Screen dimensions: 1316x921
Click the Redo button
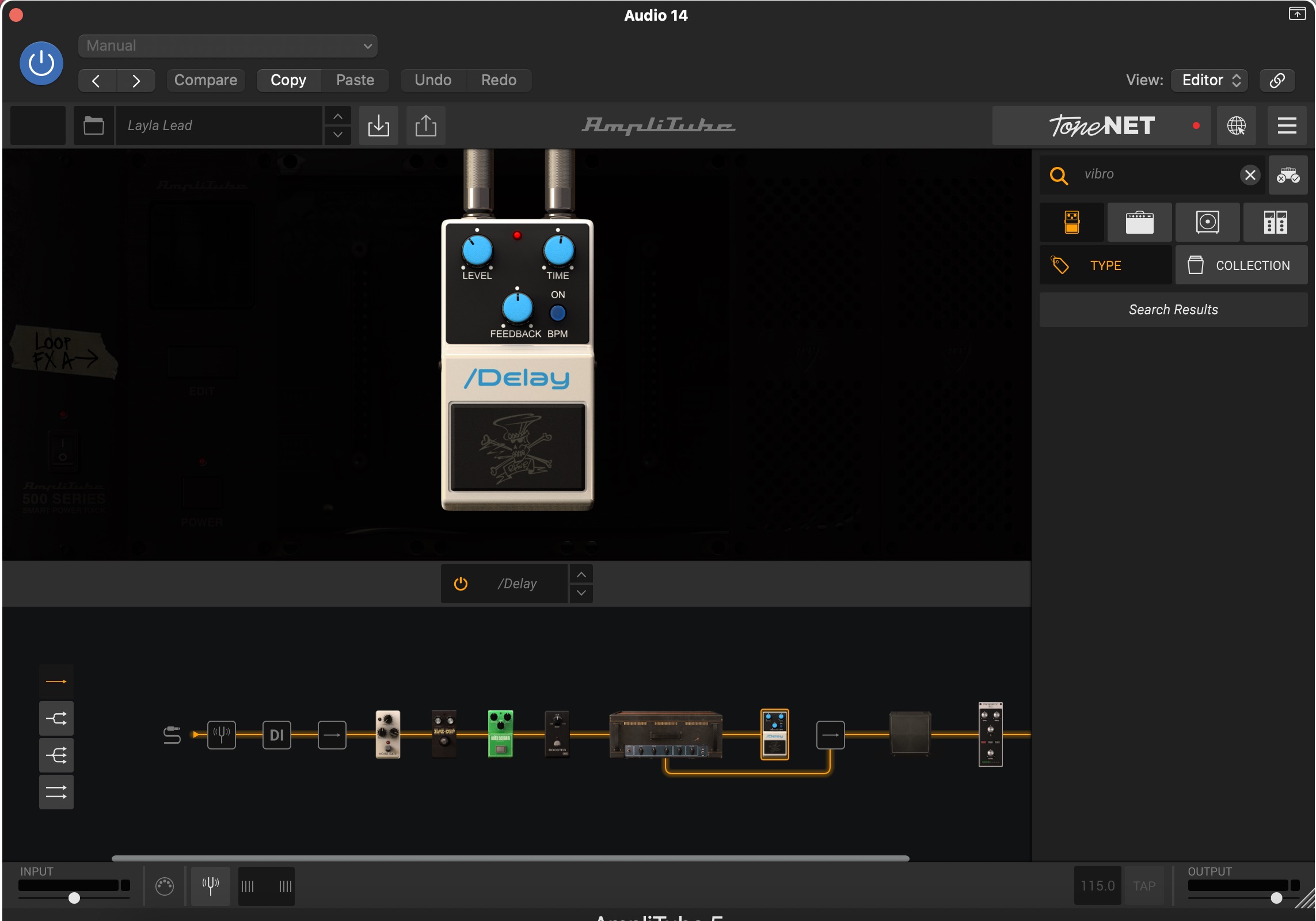[x=499, y=80]
